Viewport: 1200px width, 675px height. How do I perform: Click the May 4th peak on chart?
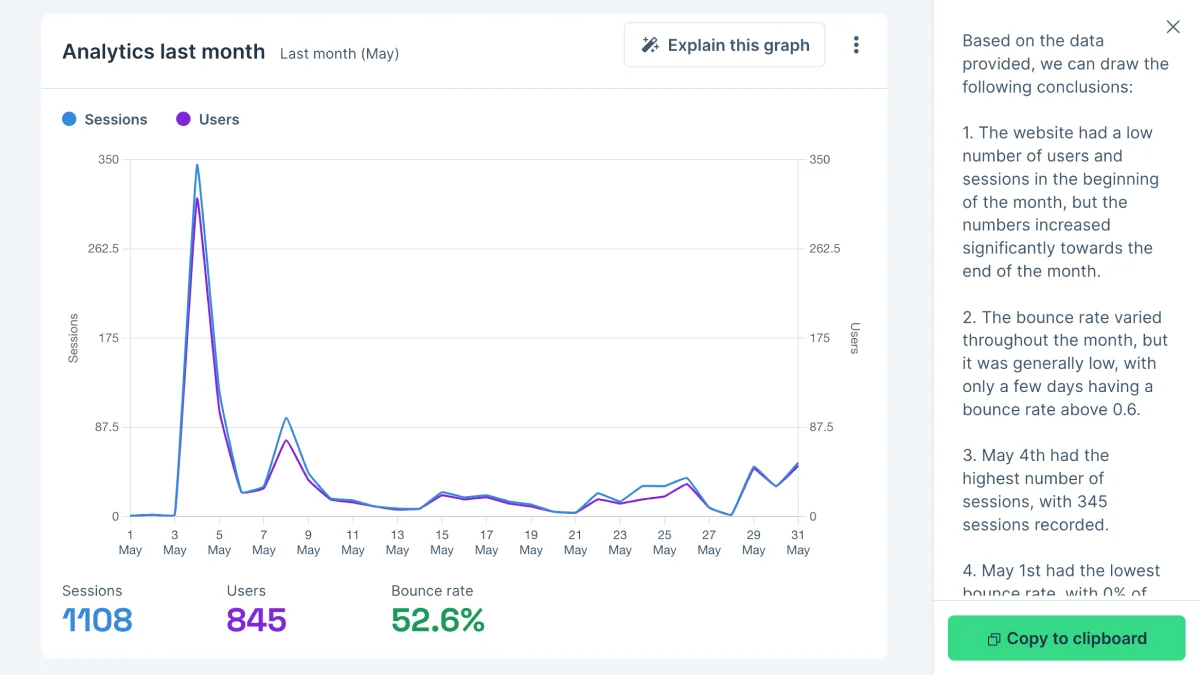(197, 166)
